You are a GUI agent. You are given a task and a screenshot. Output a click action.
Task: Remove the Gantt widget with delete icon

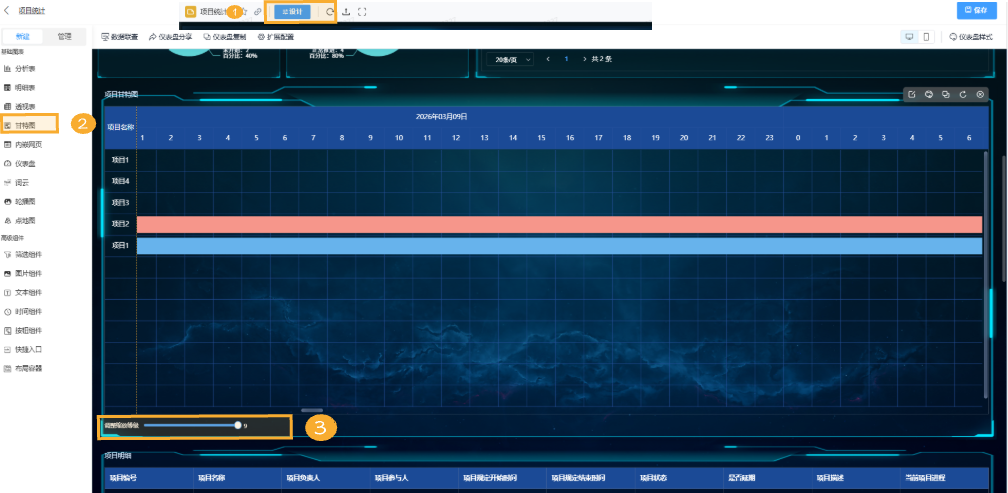[x=980, y=95]
